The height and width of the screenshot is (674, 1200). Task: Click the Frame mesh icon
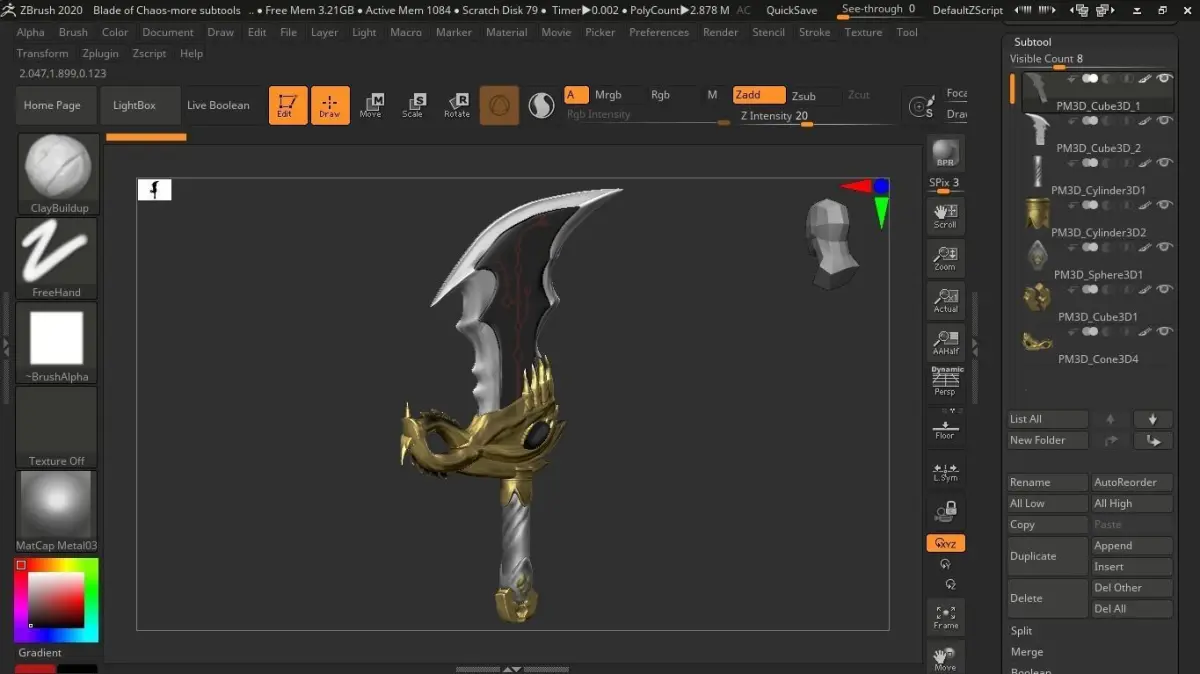coord(945,616)
